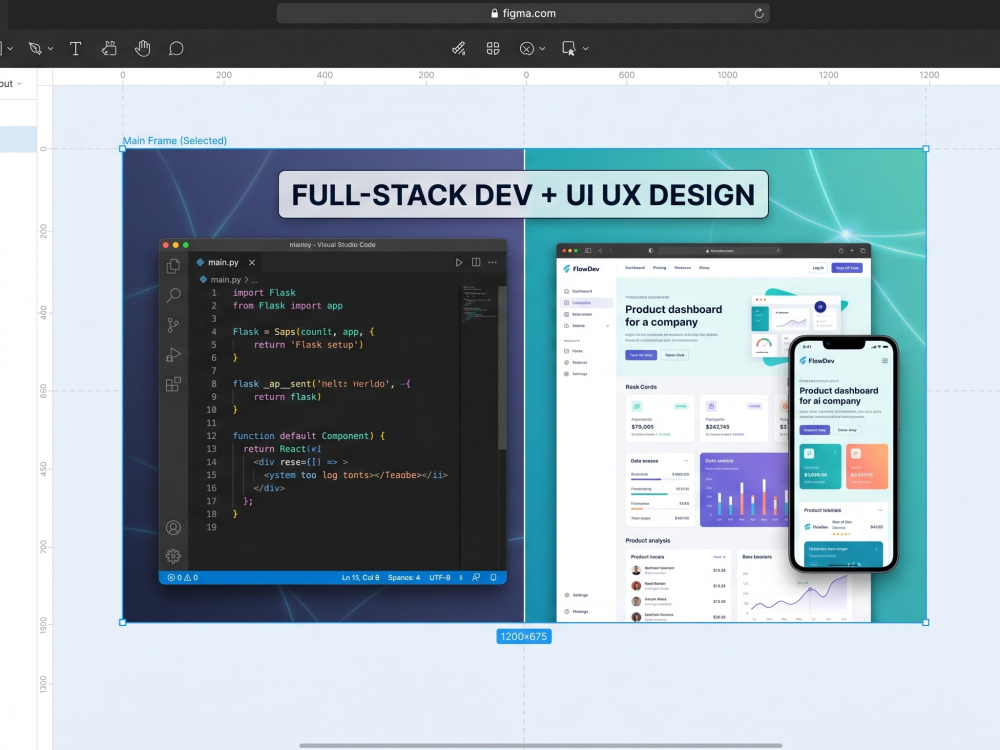Click the $242,745 stat card
The width and height of the screenshot is (1000, 750).
[x=733, y=418]
